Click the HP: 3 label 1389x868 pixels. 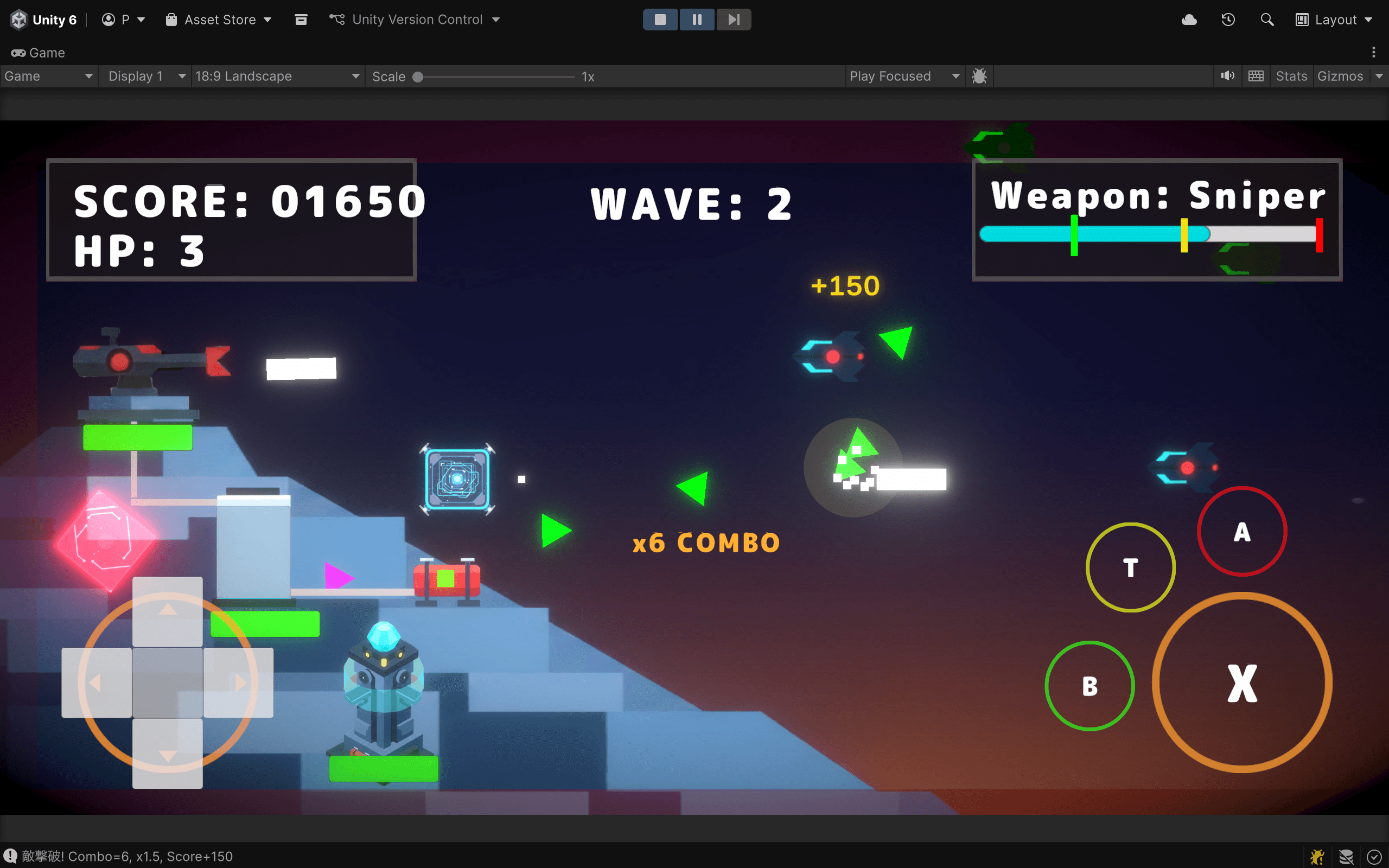click(x=139, y=251)
